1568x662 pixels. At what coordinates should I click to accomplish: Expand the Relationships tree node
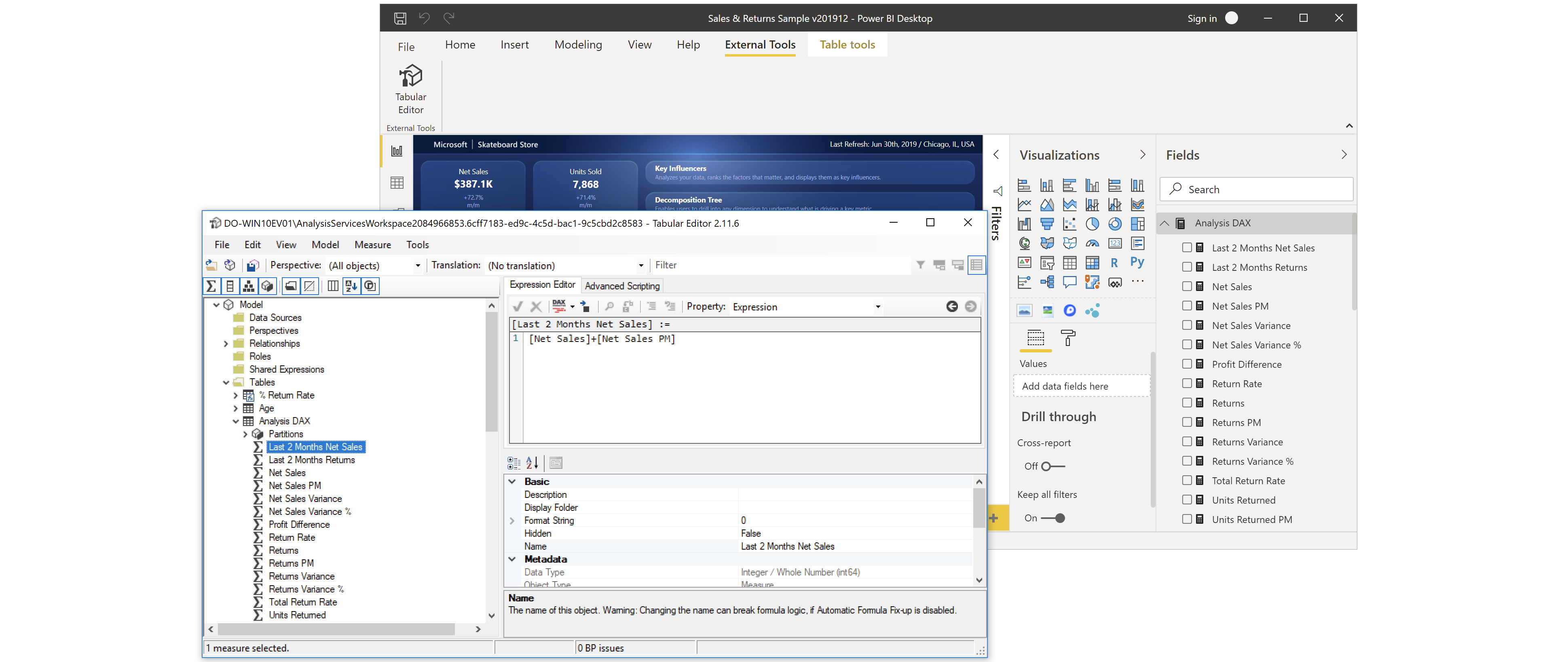point(226,343)
